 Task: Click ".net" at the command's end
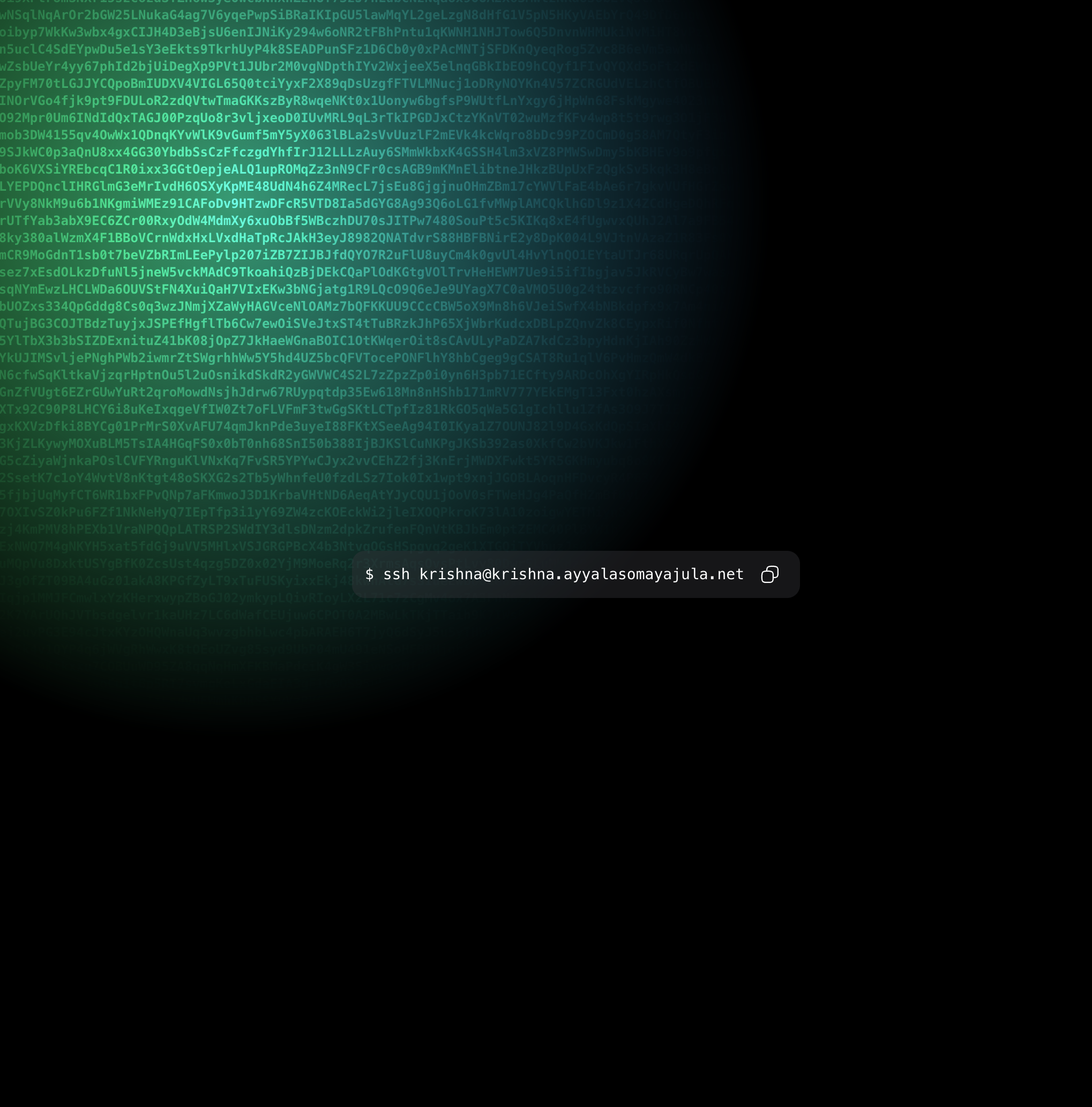[x=727, y=574]
